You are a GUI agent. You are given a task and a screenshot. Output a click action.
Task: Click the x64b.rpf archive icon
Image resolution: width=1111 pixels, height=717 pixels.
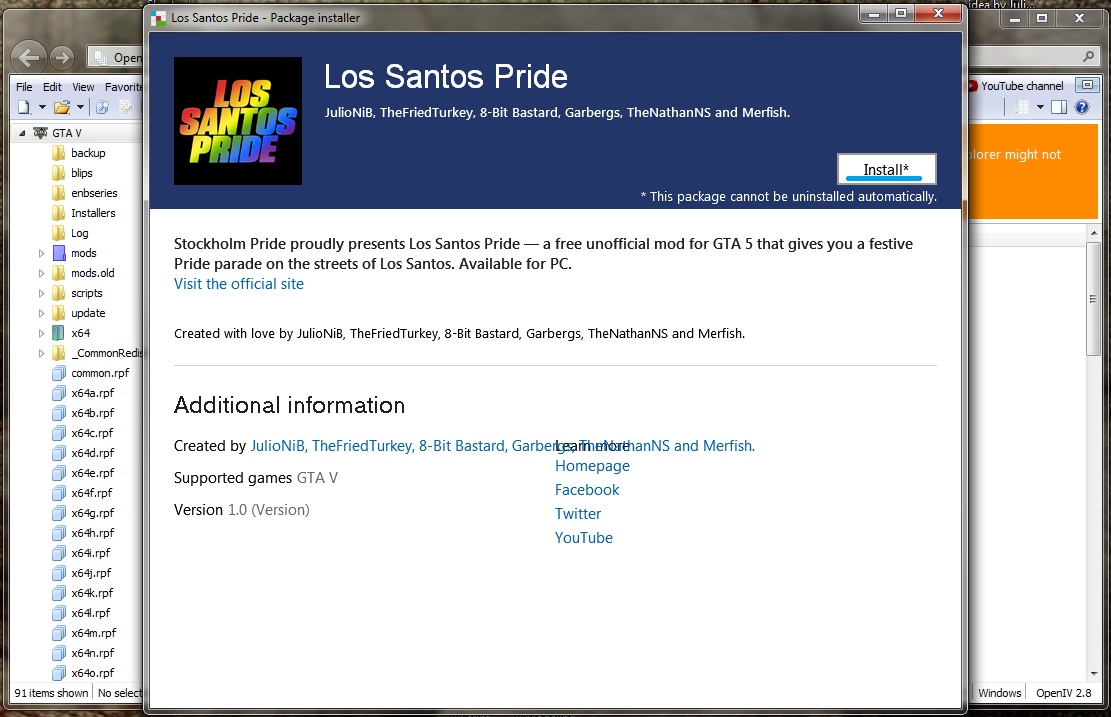[59, 413]
